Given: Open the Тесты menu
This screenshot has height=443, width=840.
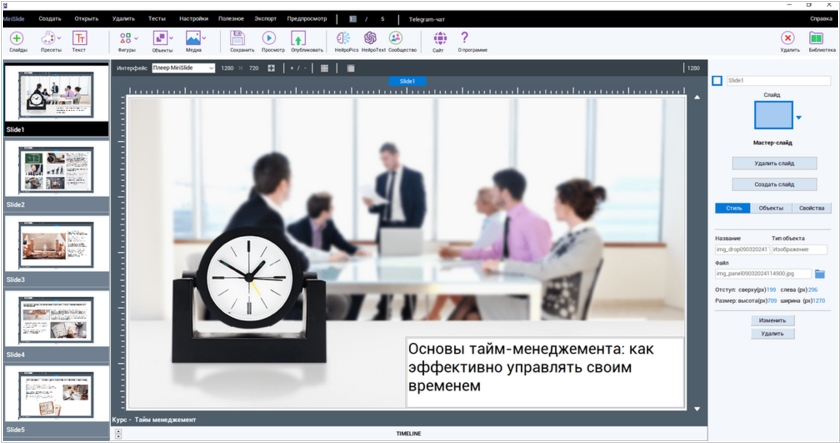Looking at the screenshot, I should click(157, 19).
